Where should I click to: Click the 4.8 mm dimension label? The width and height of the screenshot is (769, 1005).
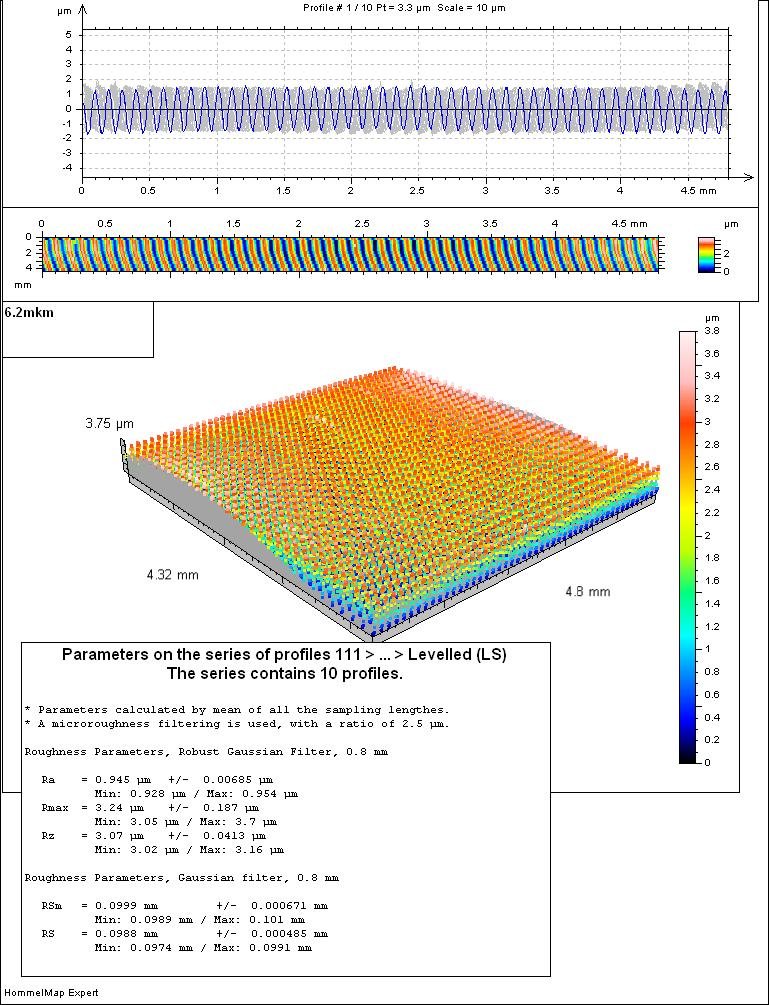point(587,591)
